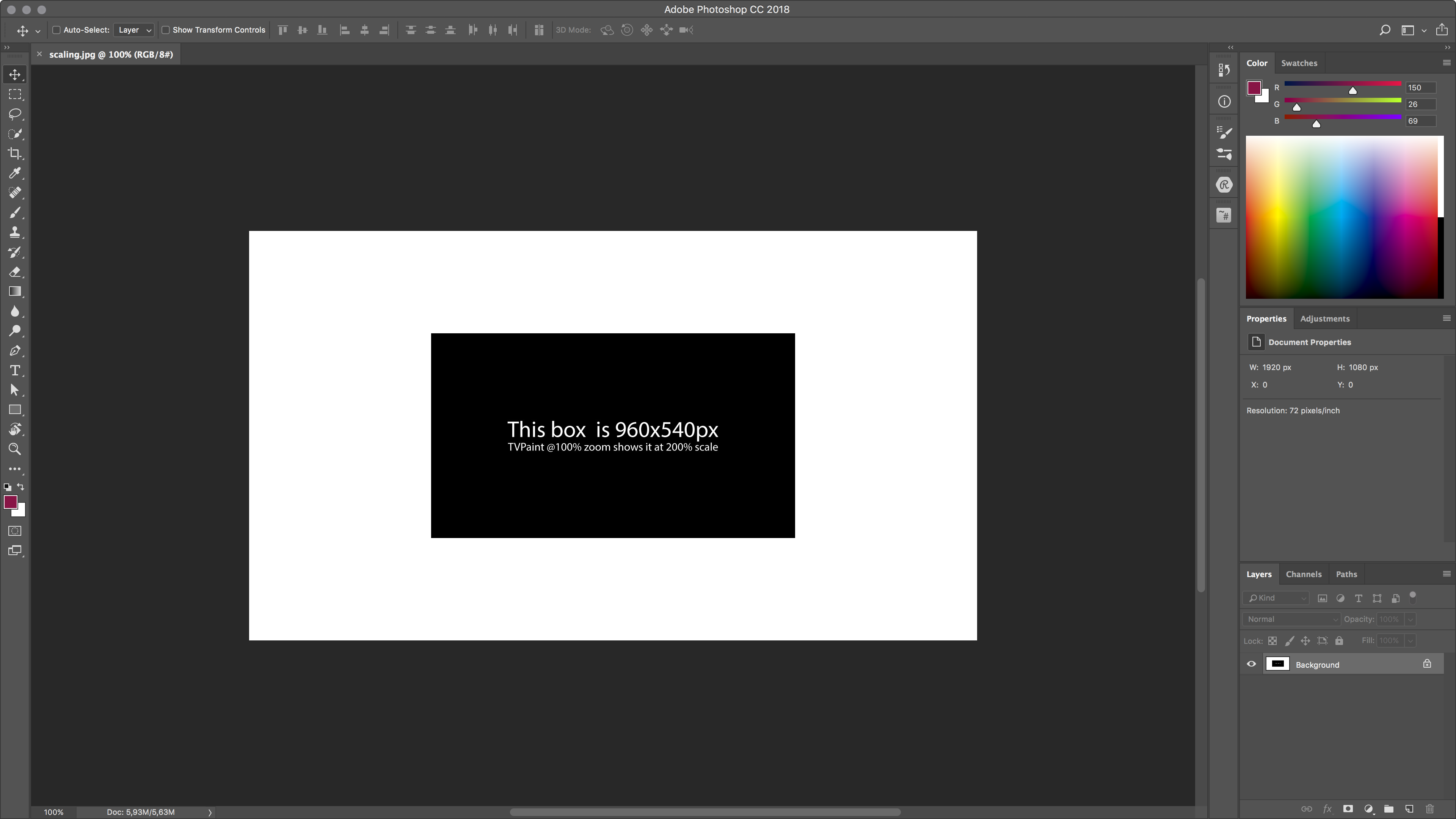The image size is (1456, 819).
Task: Select the History Brush tool
Action: (15, 252)
